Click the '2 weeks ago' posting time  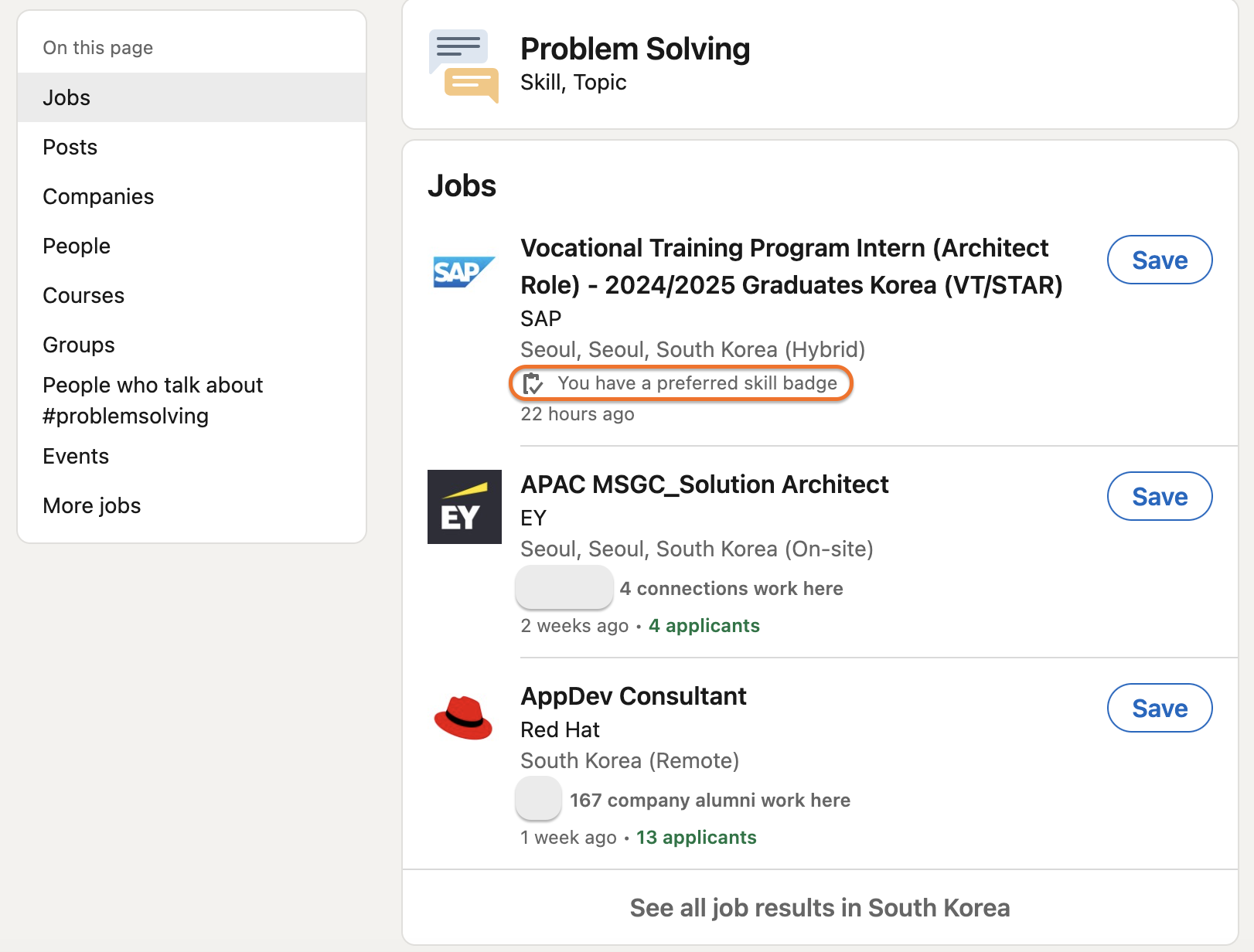tap(574, 626)
